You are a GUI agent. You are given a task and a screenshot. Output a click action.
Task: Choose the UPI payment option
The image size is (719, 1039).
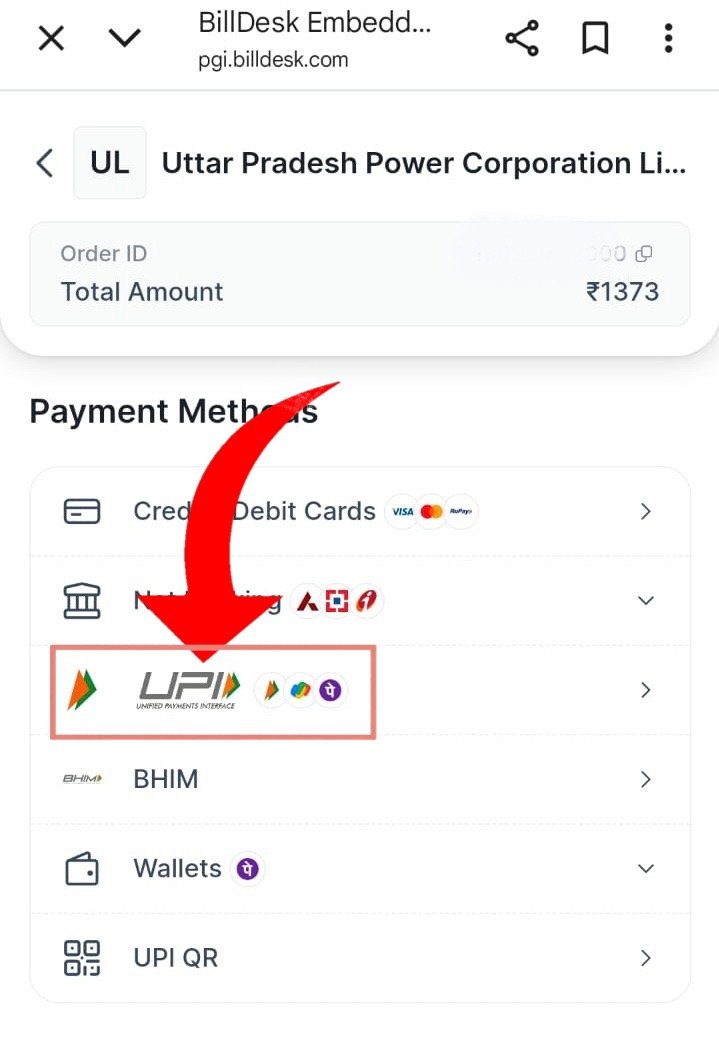tap(213, 691)
